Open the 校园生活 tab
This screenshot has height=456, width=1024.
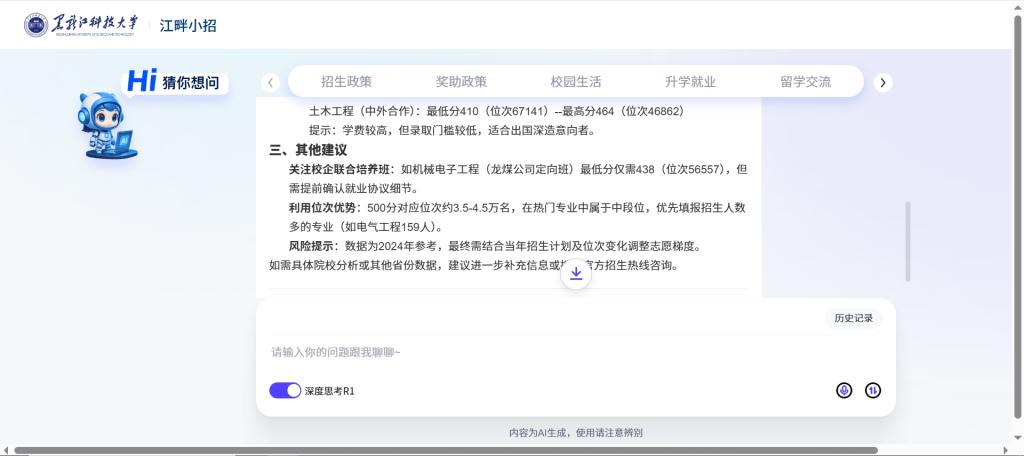point(576,82)
